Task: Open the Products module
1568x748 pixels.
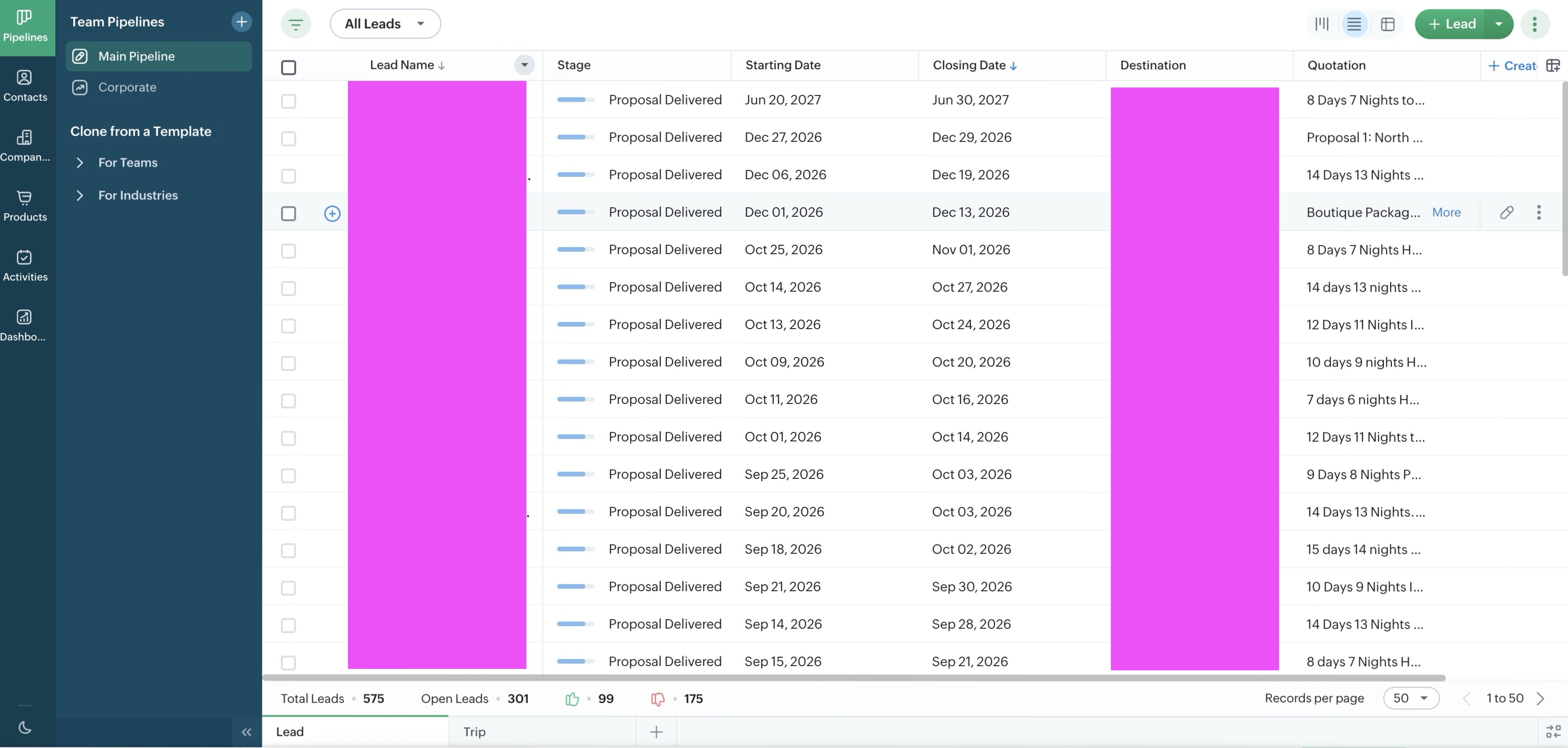Action: coord(25,205)
